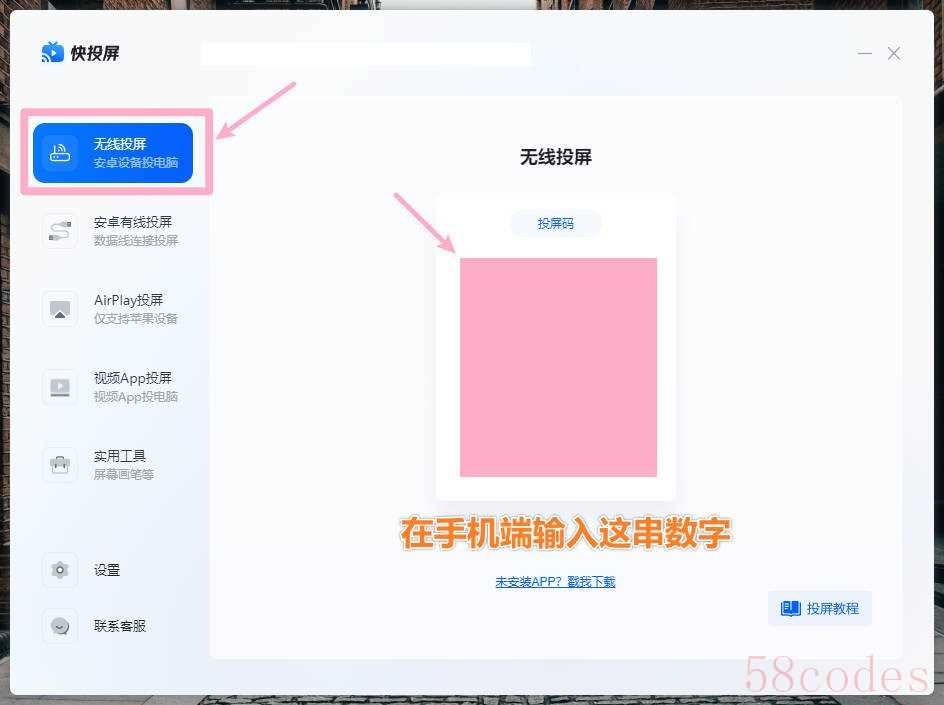The height and width of the screenshot is (705, 944).
Task: Click the 无线投屏 heading text
Action: (x=556, y=157)
